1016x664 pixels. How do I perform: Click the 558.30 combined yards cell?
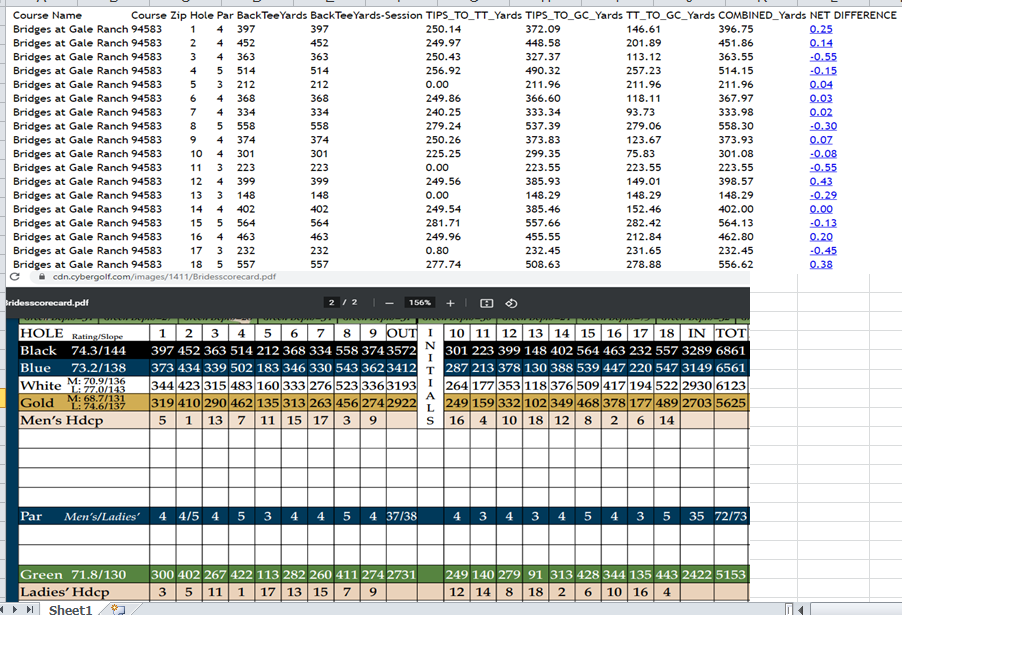(735, 126)
